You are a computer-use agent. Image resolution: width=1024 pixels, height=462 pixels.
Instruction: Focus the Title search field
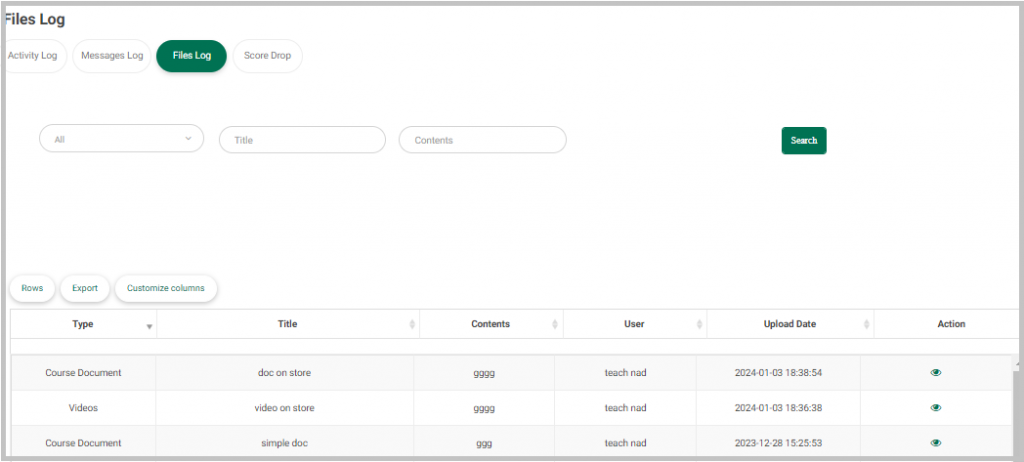coord(302,140)
